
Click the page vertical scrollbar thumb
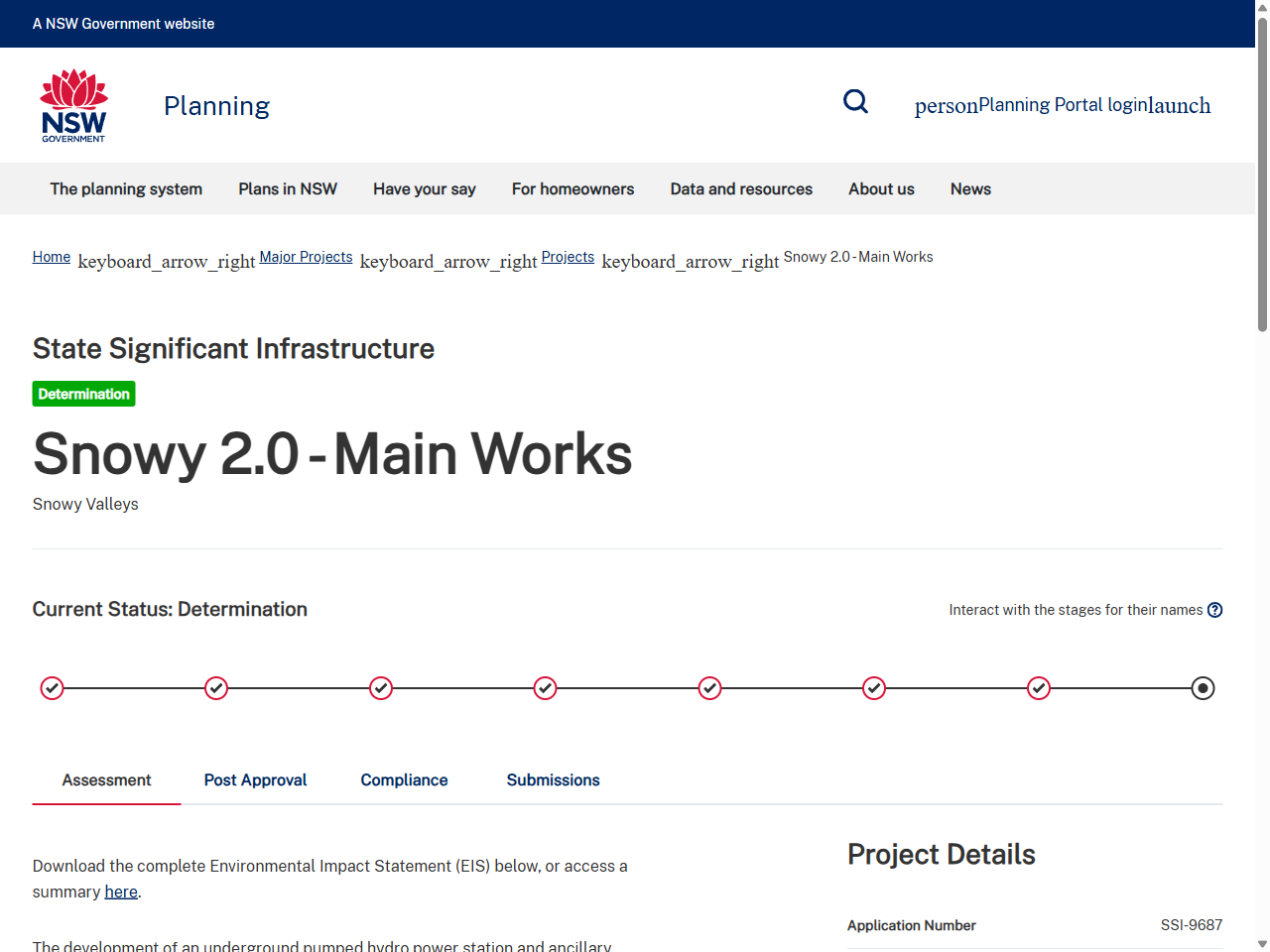coord(1262,174)
